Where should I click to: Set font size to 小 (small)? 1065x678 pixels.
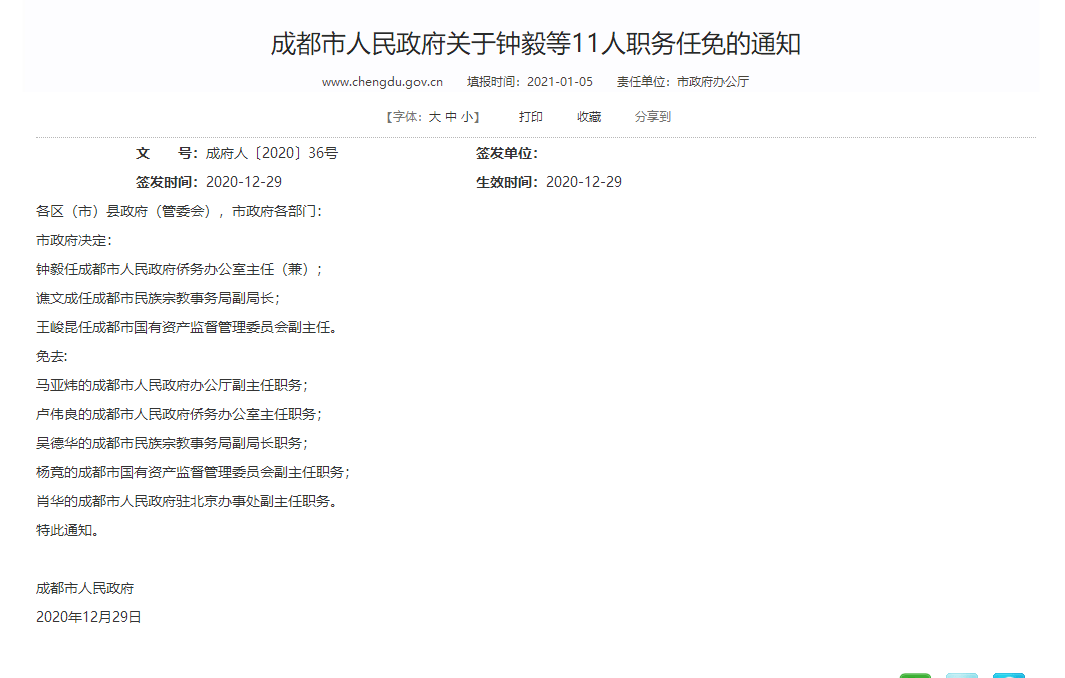466,117
